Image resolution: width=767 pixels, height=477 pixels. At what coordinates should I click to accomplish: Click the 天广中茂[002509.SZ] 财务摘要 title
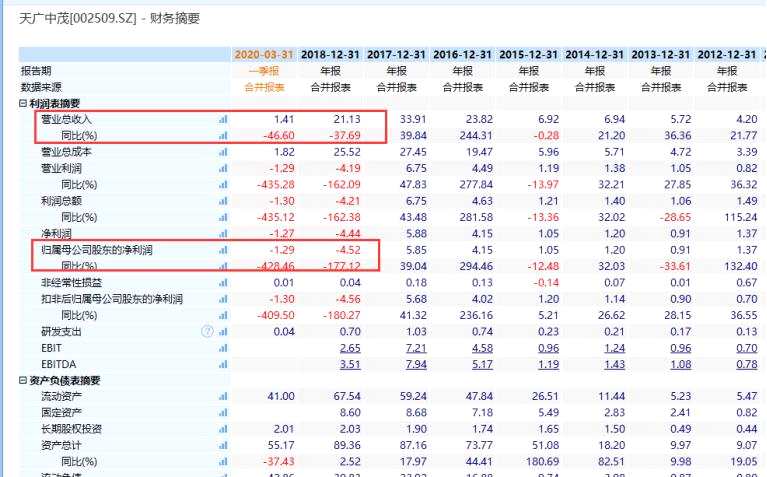tap(110, 19)
